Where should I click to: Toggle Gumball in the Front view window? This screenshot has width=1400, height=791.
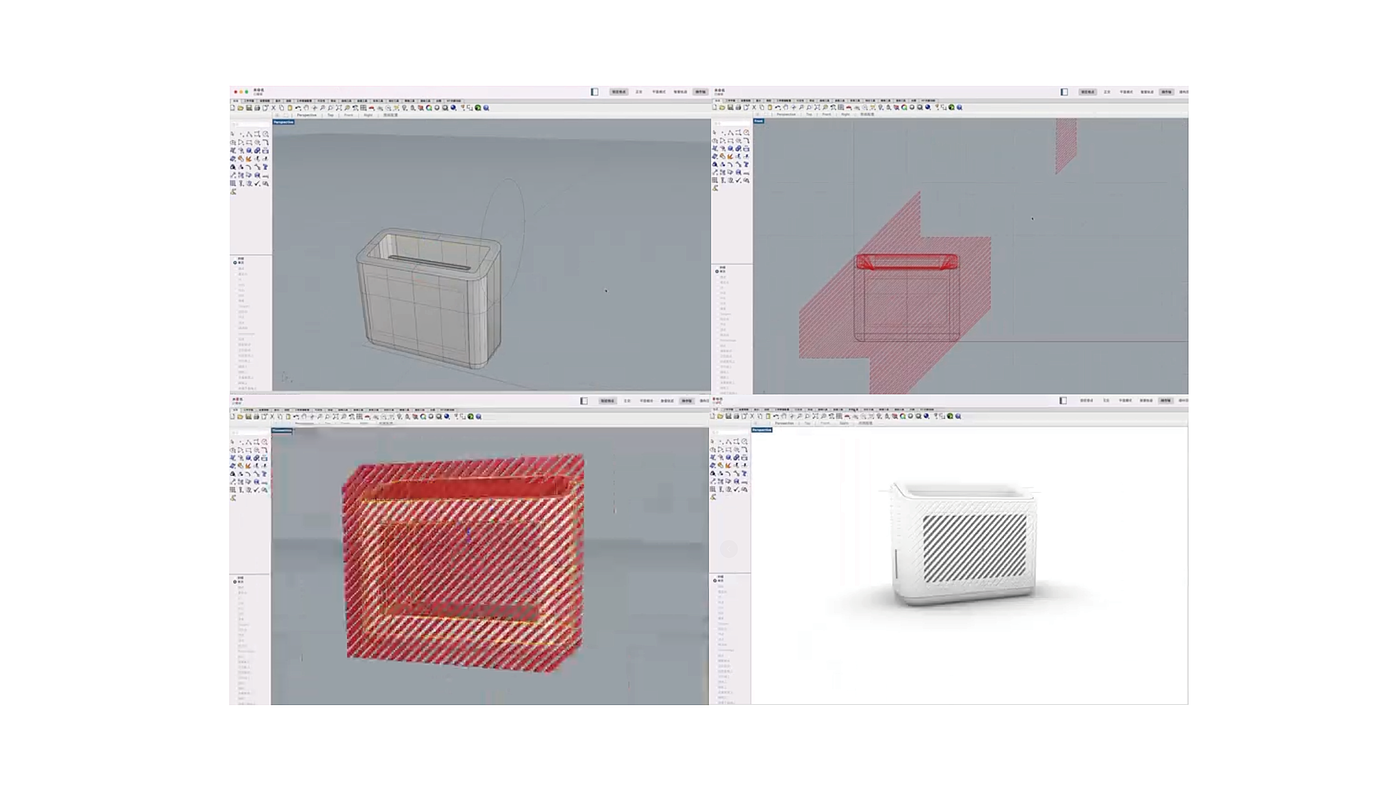[1166, 92]
